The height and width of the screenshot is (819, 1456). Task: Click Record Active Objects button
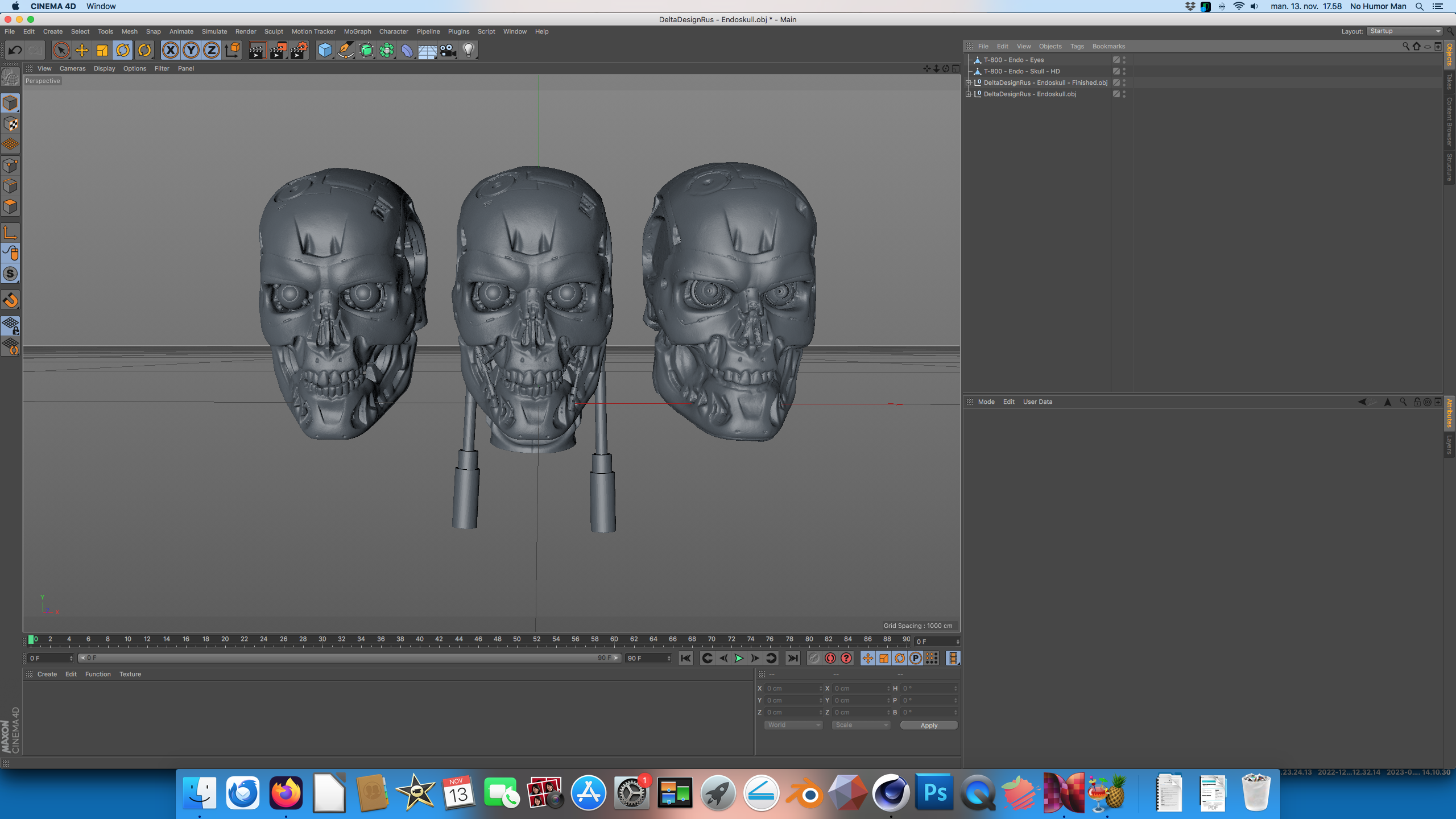[814, 658]
